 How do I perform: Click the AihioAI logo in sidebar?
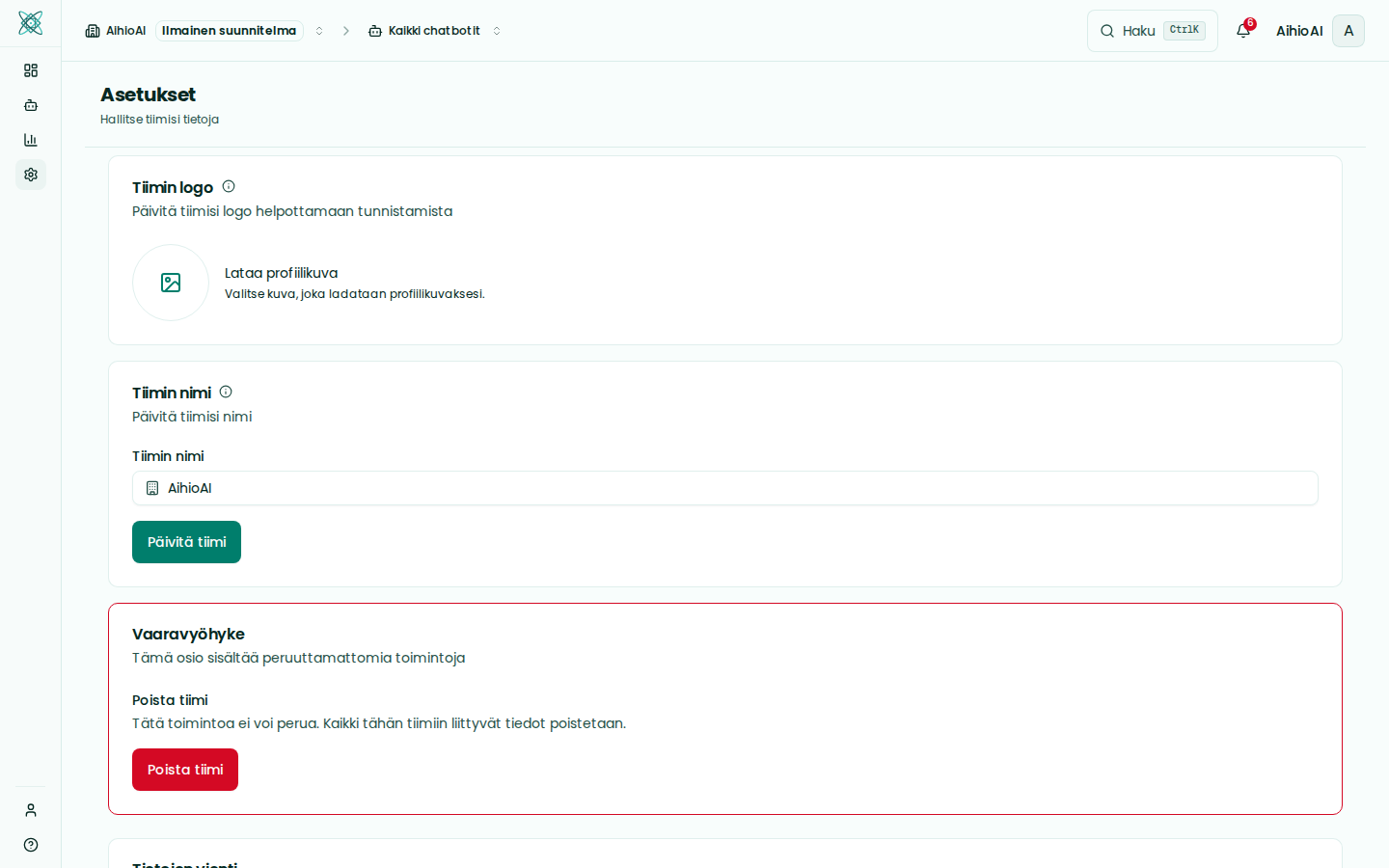[30, 23]
